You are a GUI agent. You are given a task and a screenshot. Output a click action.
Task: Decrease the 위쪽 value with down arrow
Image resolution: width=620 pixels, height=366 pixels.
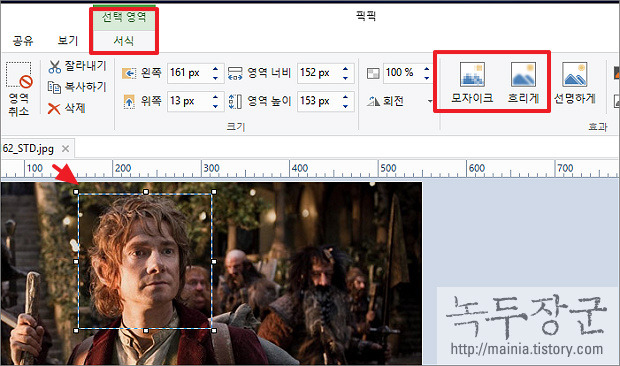215,106
